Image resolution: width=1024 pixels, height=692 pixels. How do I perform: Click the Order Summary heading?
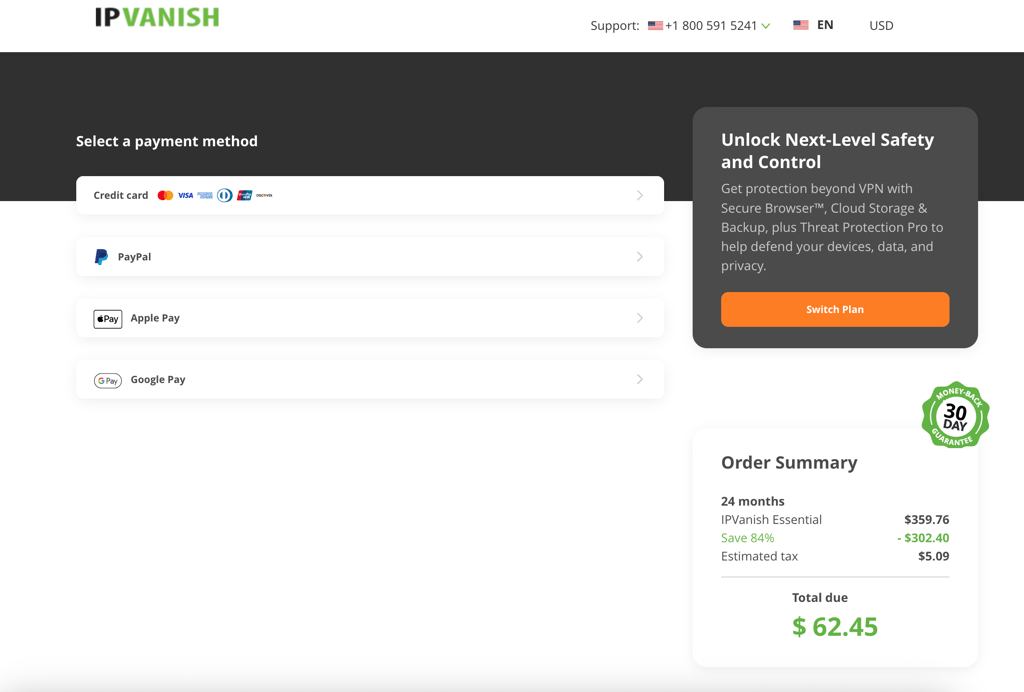(x=789, y=462)
